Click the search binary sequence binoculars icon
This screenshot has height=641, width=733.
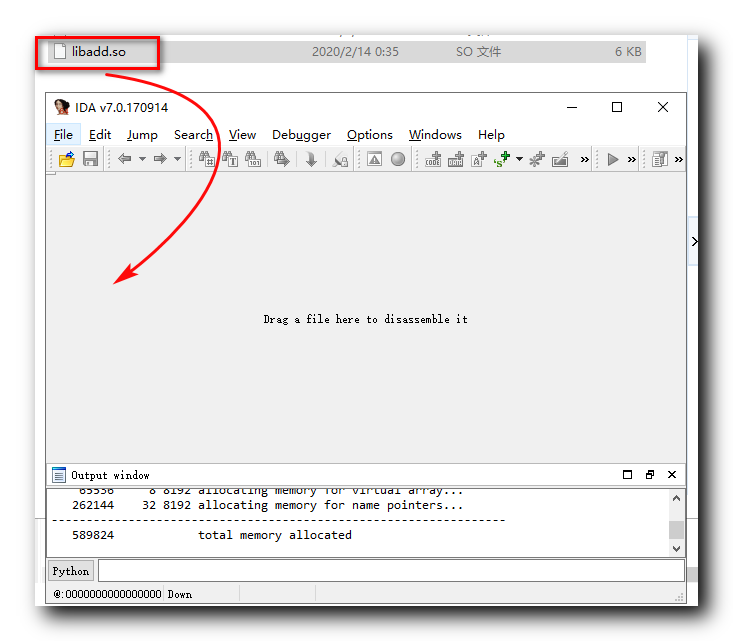click(x=253, y=159)
